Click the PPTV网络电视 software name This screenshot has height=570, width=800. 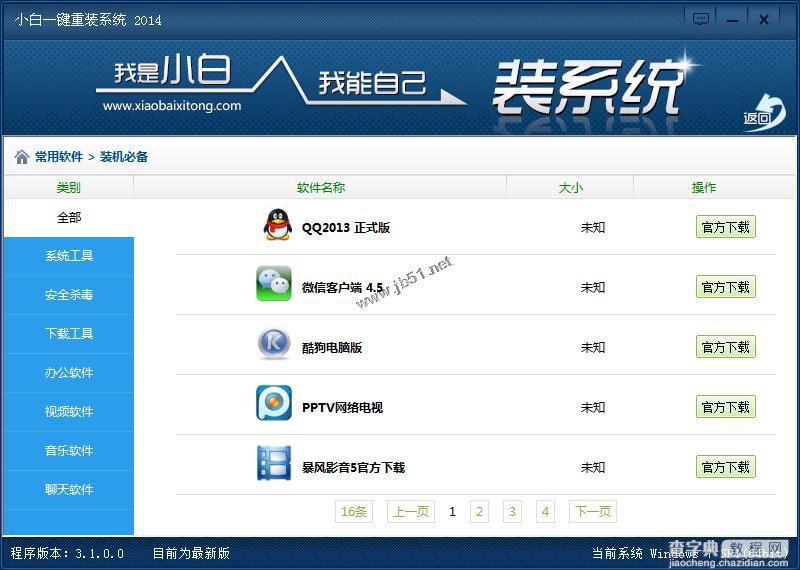[x=342, y=408]
